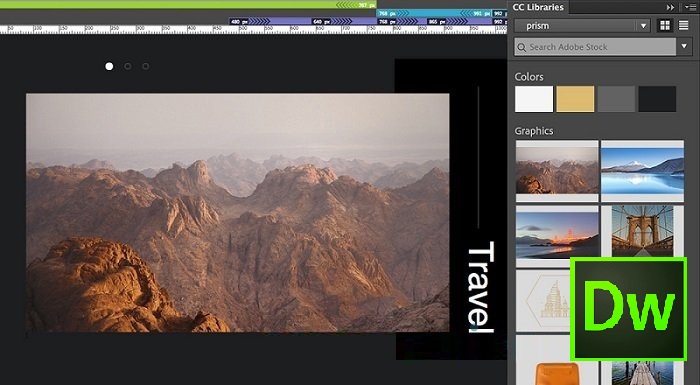Focus the Search Adobe Stock field
The width and height of the screenshot is (700, 385).
(x=595, y=47)
